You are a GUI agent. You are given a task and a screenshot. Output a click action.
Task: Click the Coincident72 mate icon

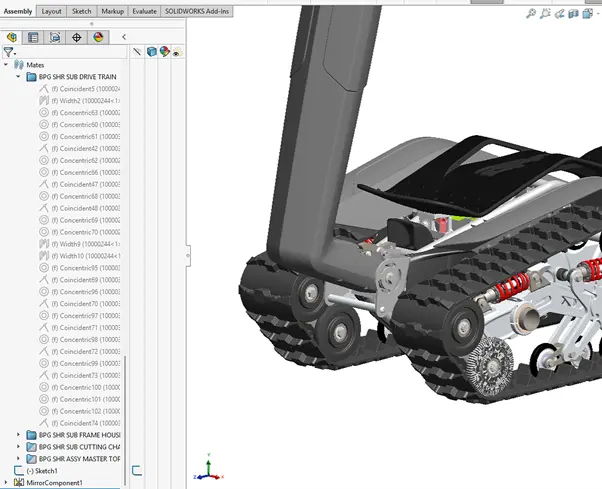pyautogui.click(x=44, y=351)
